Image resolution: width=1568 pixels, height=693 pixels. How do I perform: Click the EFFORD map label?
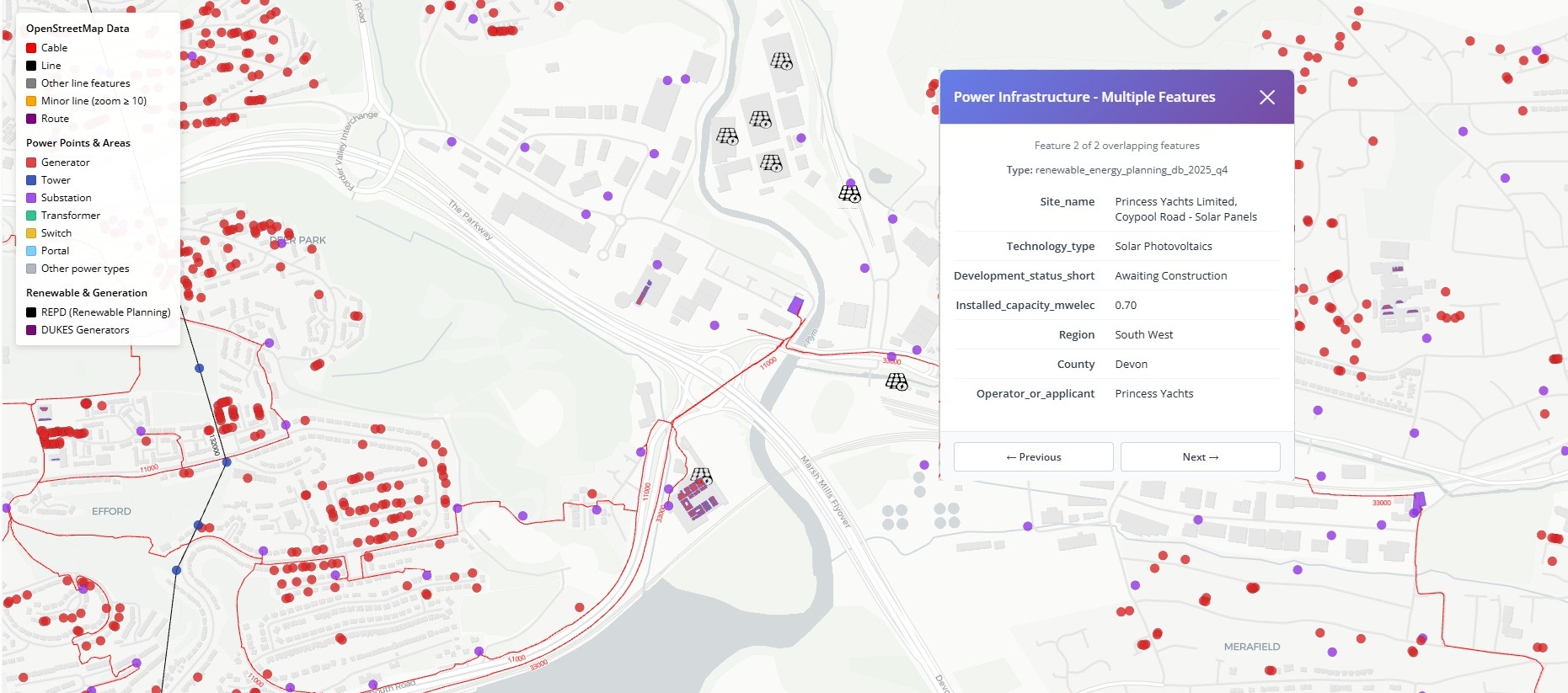[x=111, y=511]
